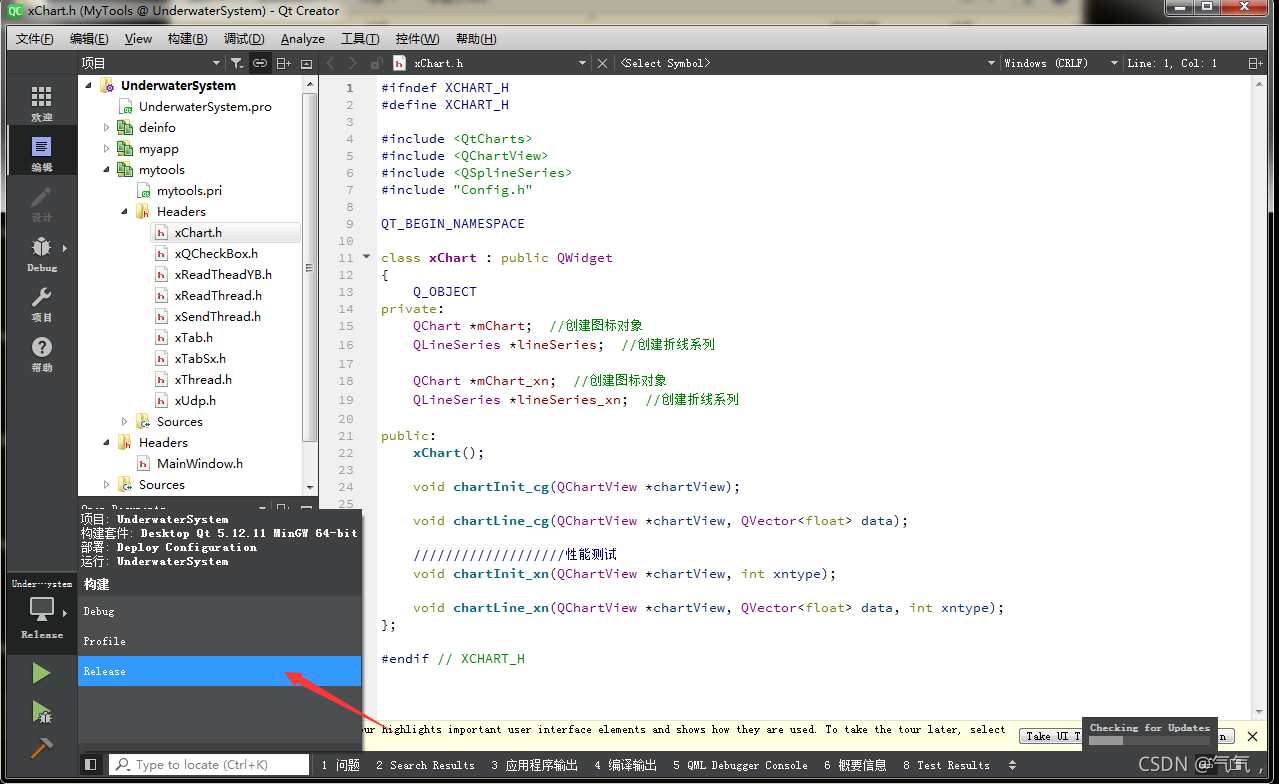Close the project side panel view
Image resolution: width=1279 pixels, height=784 pixels.
[306, 63]
